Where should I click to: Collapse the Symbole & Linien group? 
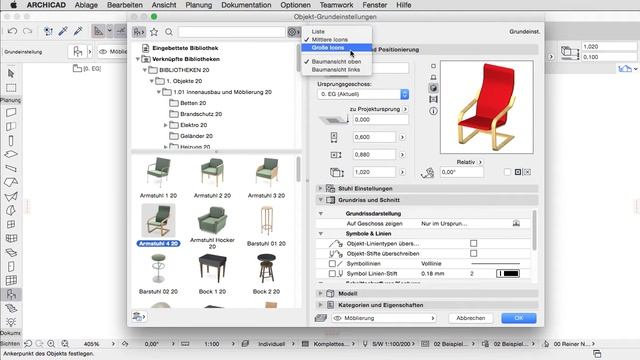click(x=321, y=233)
